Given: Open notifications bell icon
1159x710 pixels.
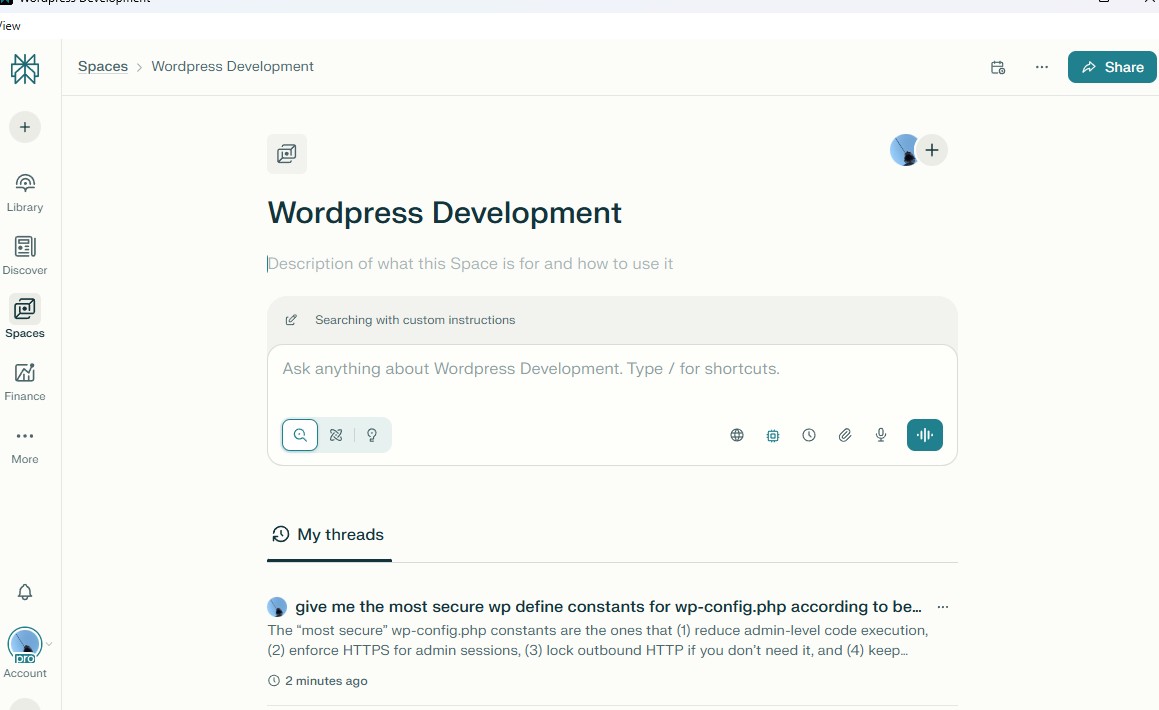Looking at the screenshot, I should 25,592.
